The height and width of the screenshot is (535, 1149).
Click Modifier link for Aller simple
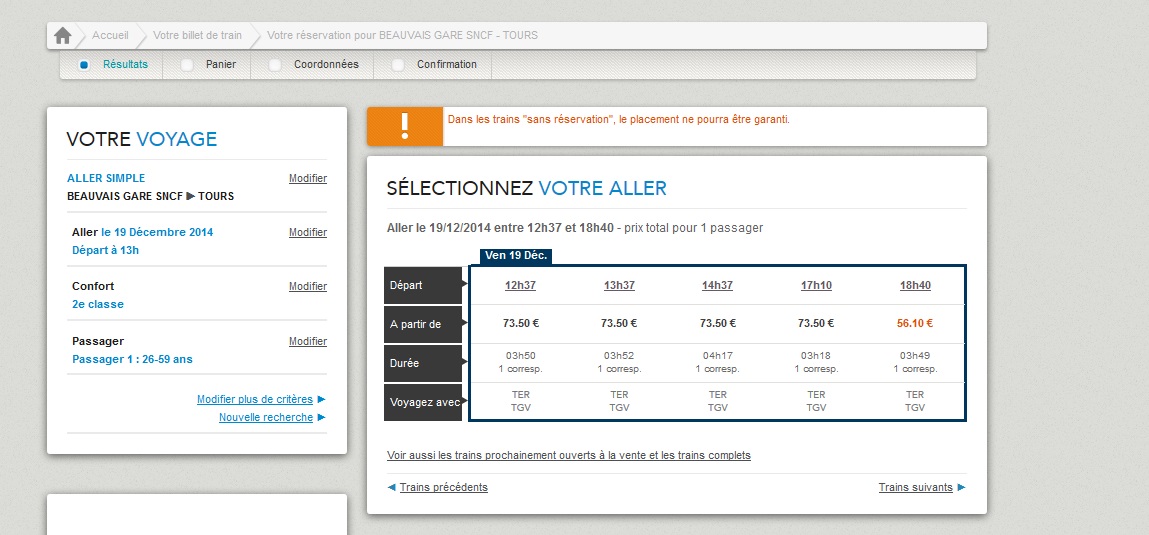[x=308, y=178]
